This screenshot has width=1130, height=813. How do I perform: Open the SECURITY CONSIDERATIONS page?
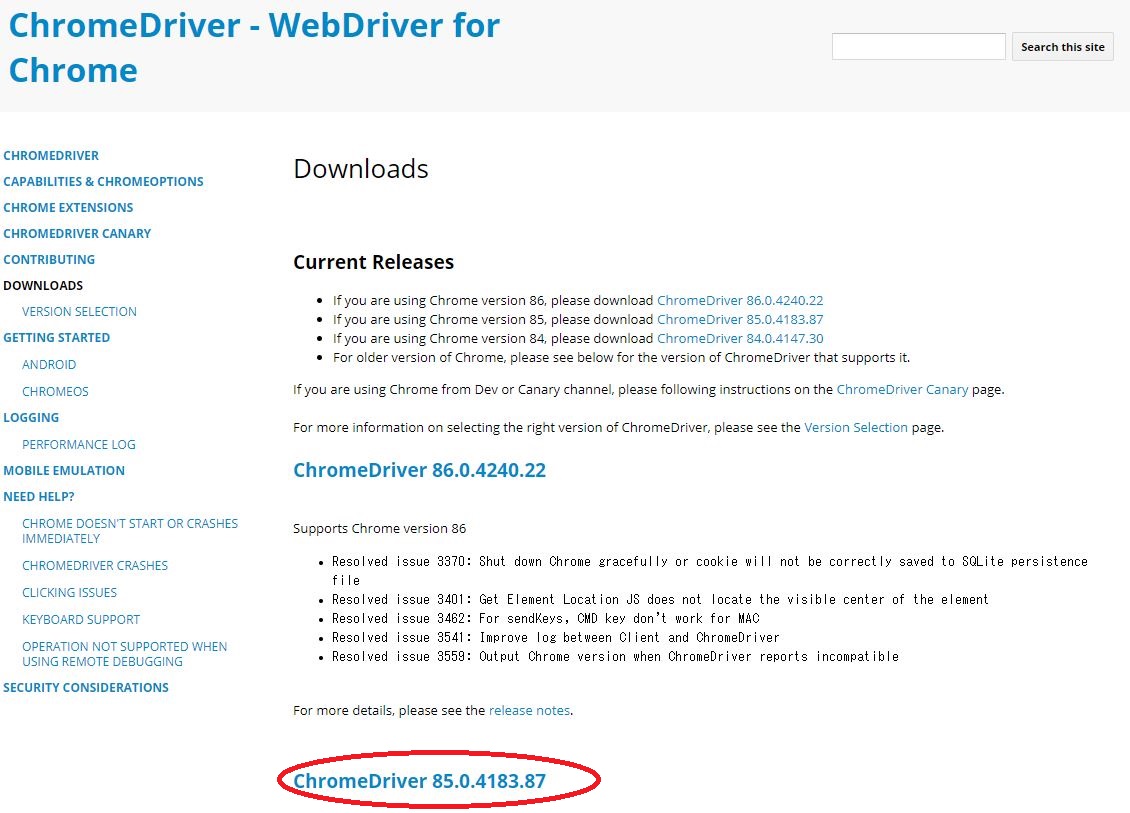coord(86,687)
